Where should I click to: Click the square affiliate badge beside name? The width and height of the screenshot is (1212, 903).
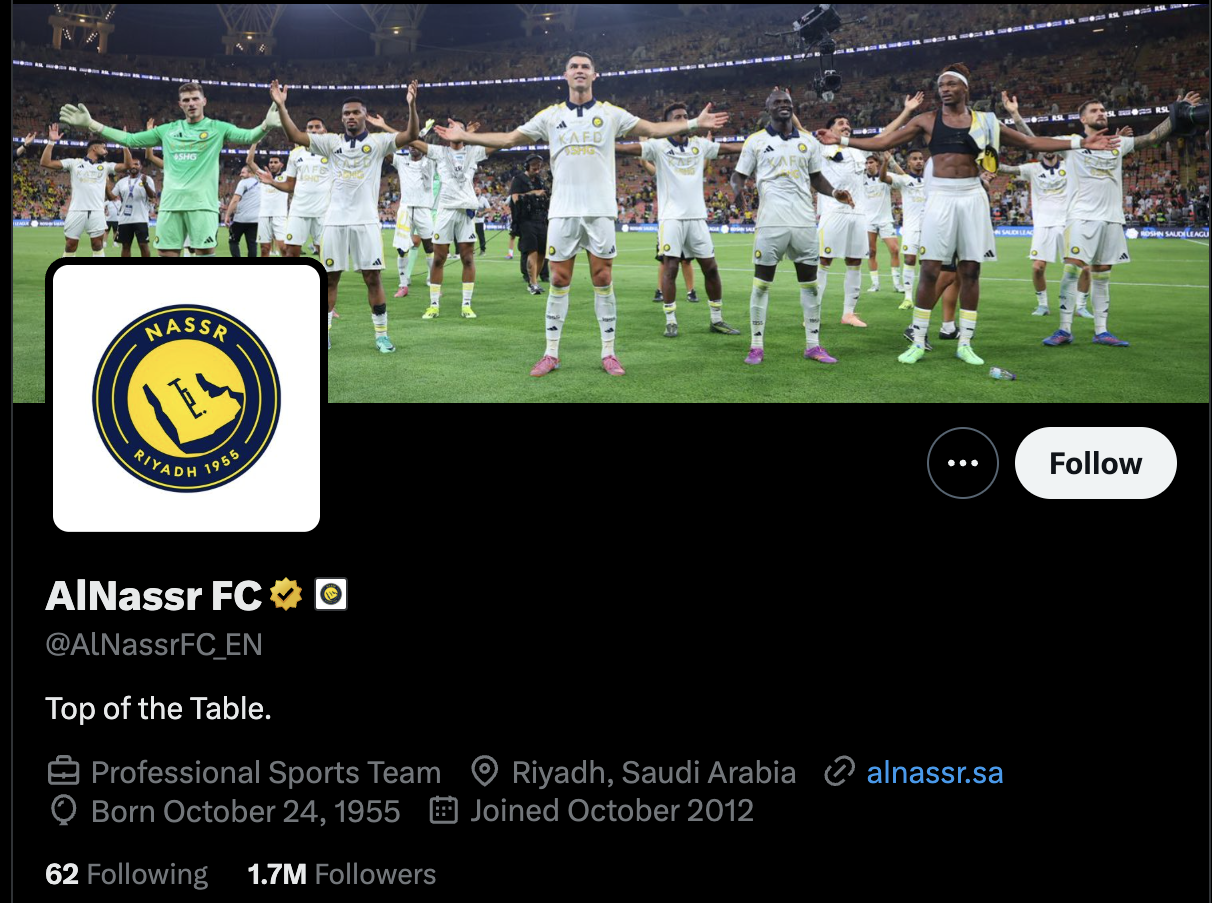click(331, 595)
